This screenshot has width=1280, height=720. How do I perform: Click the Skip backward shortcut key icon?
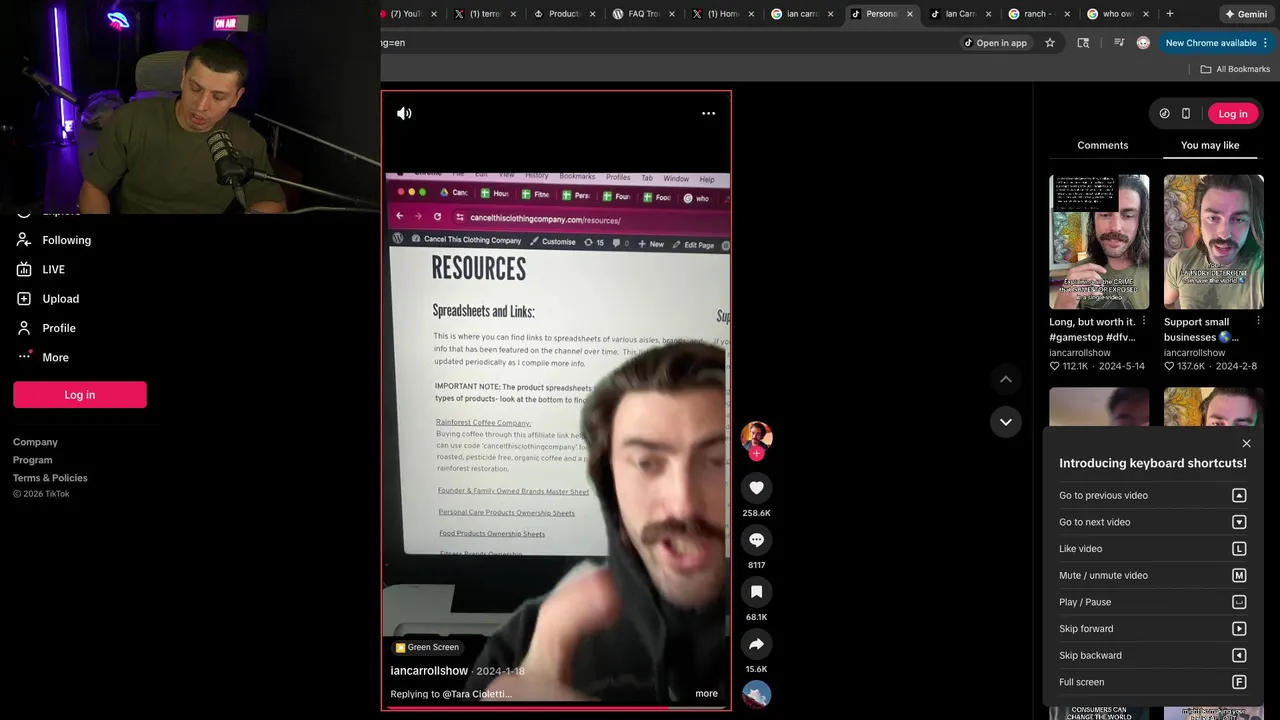coord(1239,655)
